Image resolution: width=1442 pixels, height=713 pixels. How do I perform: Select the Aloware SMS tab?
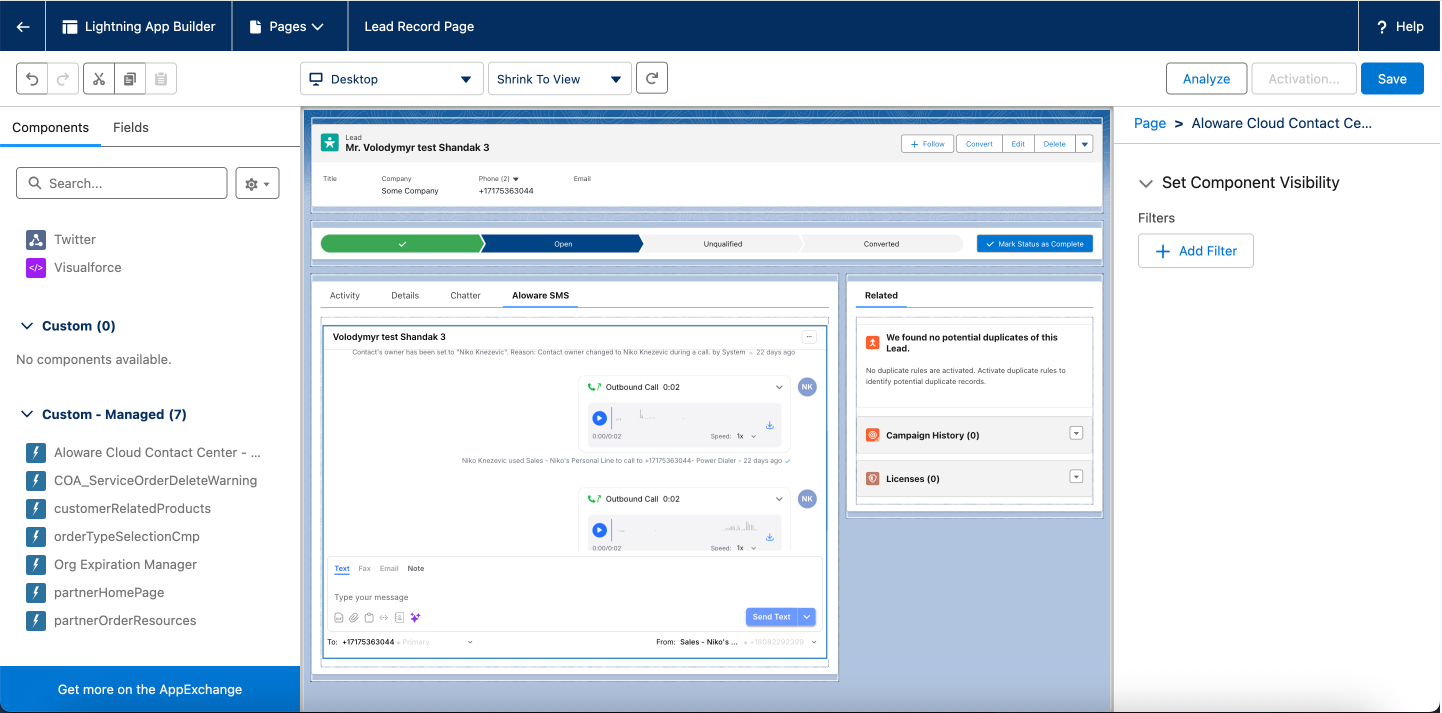click(540, 295)
